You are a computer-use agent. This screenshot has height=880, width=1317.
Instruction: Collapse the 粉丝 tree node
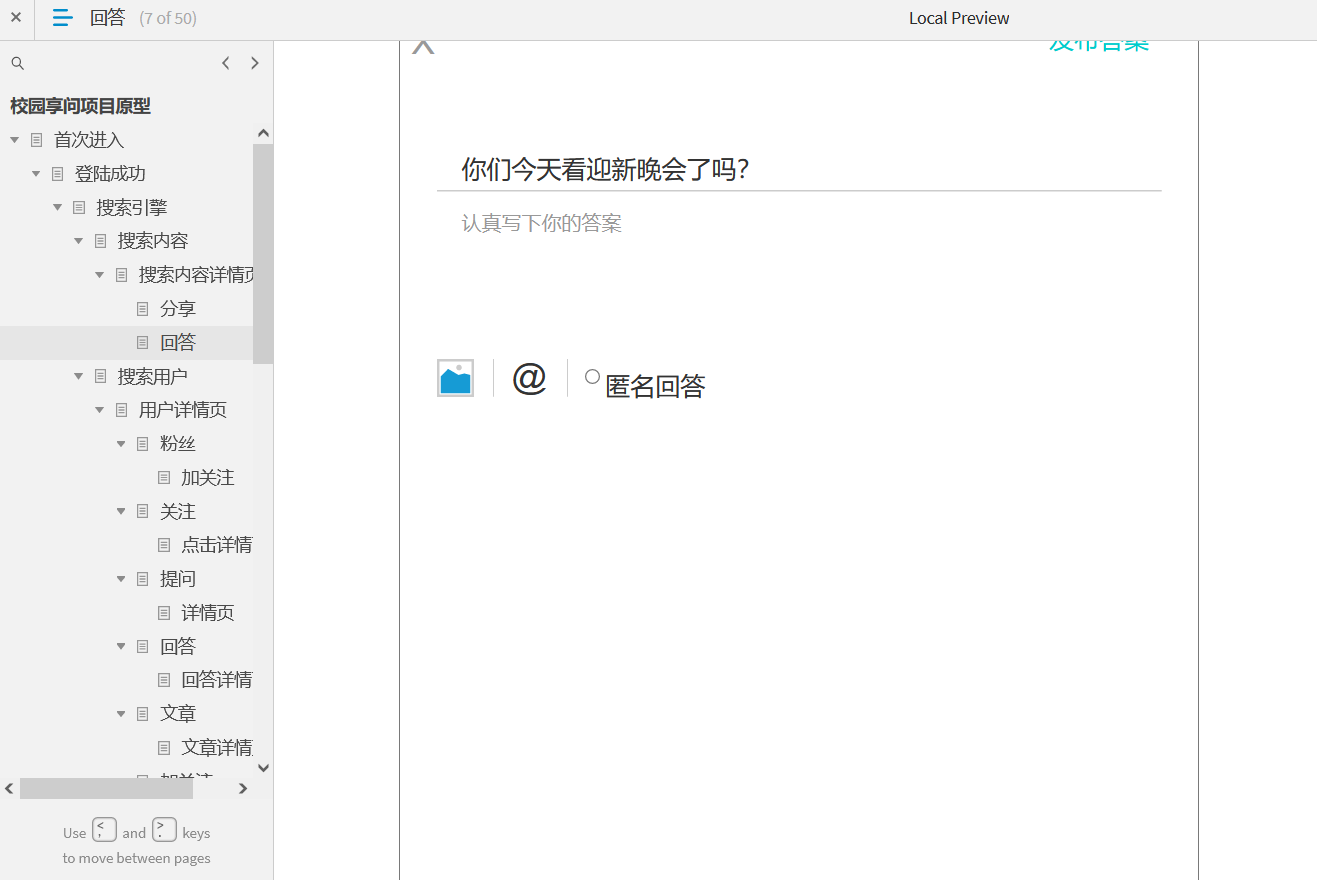[x=120, y=444]
